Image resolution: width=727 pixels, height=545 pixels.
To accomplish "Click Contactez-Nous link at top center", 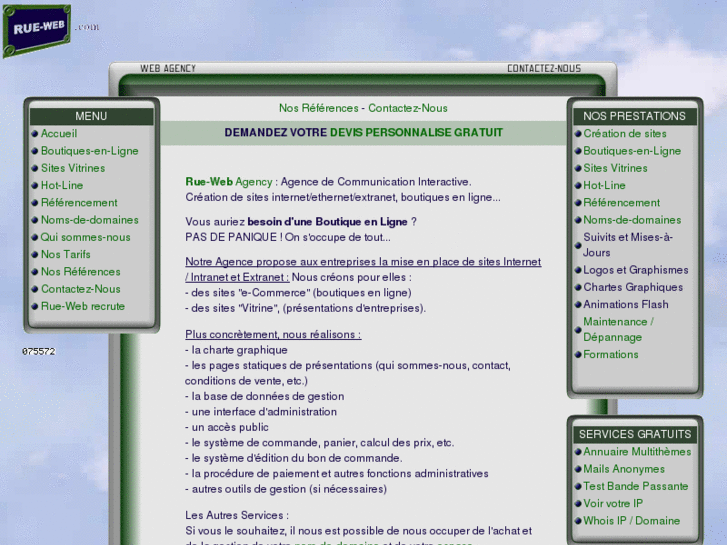I will click(x=408, y=108).
